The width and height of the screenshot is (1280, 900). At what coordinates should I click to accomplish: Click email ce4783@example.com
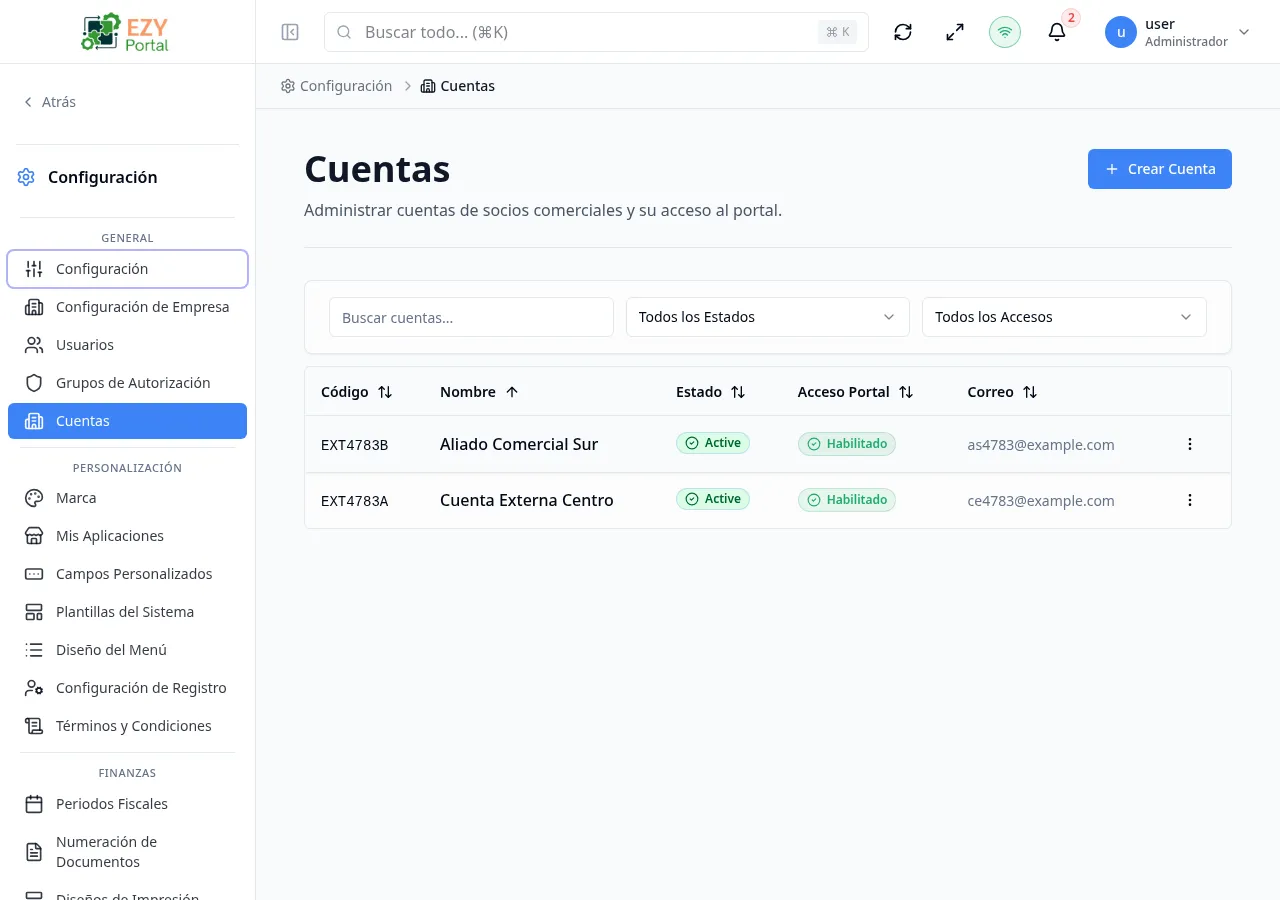coord(1041,501)
